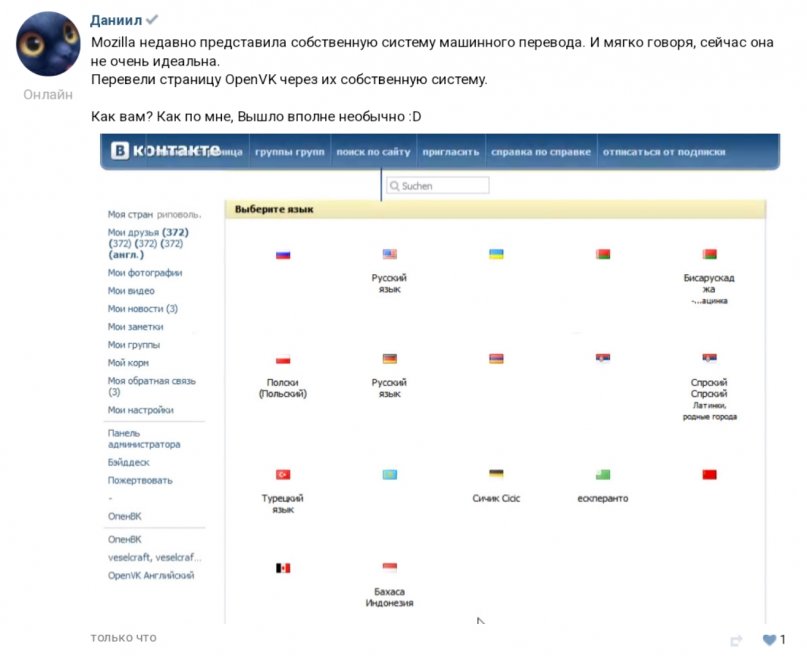Image resolution: width=807 pixels, height=662 pixels.
Task: Select Бахаса Индонезия label
Action: (390, 597)
